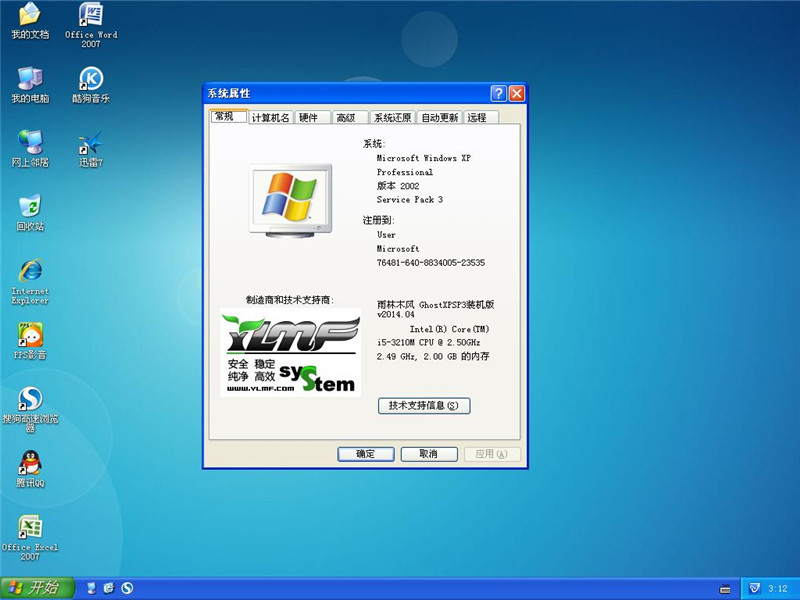
Task: Select the Office Word 2007 desktop shortcut
Action: click(91, 24)
